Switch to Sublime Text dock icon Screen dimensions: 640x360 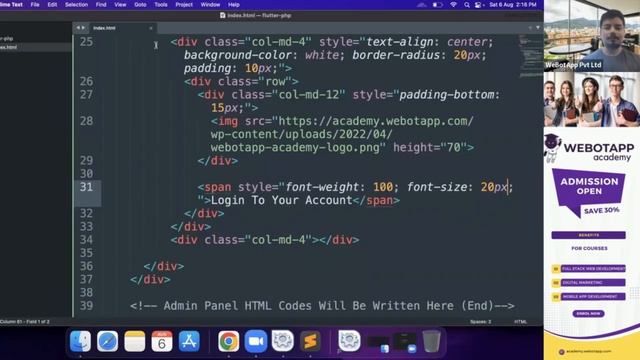point(310,341)
